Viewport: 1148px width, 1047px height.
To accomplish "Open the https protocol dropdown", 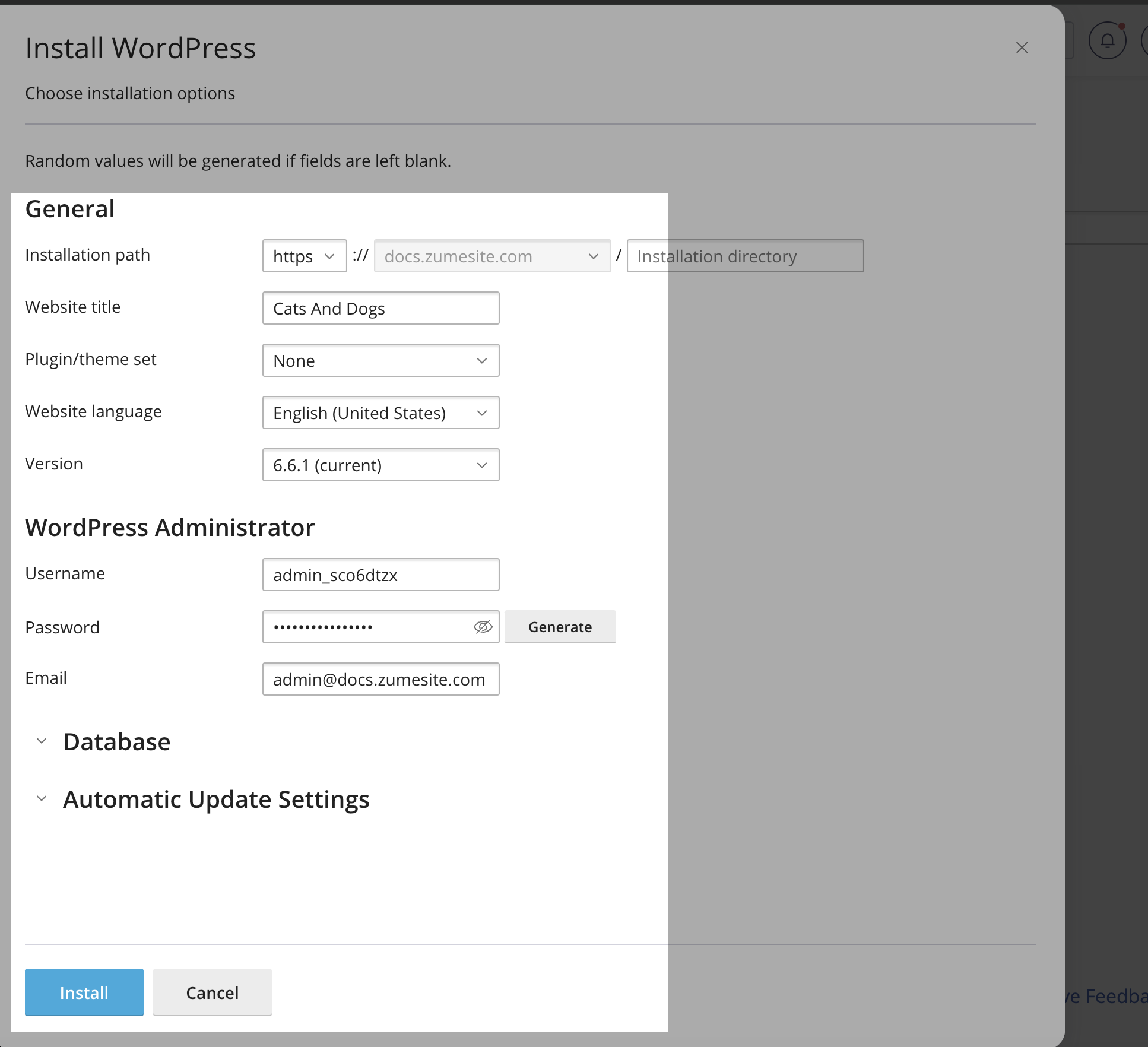I will (x=305, y=256).
